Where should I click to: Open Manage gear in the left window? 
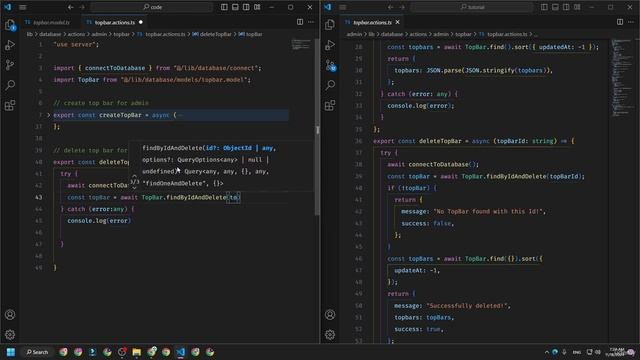tap(10, 335)
